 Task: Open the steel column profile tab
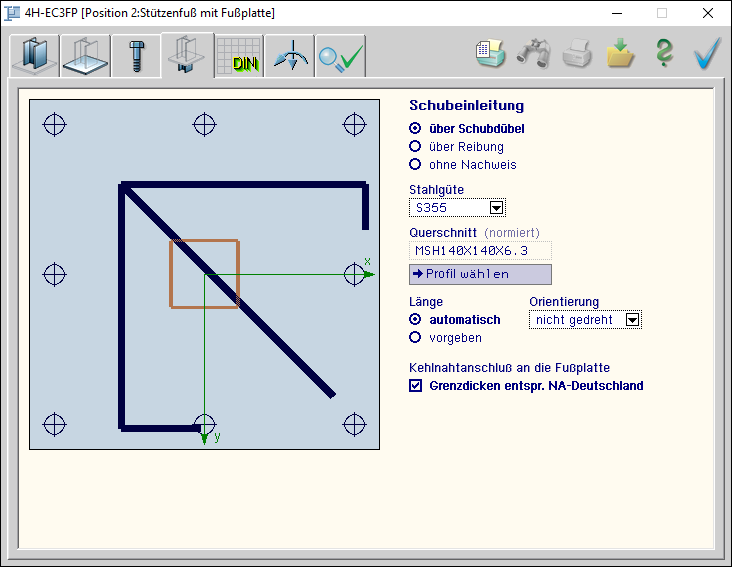click(34, 57)
